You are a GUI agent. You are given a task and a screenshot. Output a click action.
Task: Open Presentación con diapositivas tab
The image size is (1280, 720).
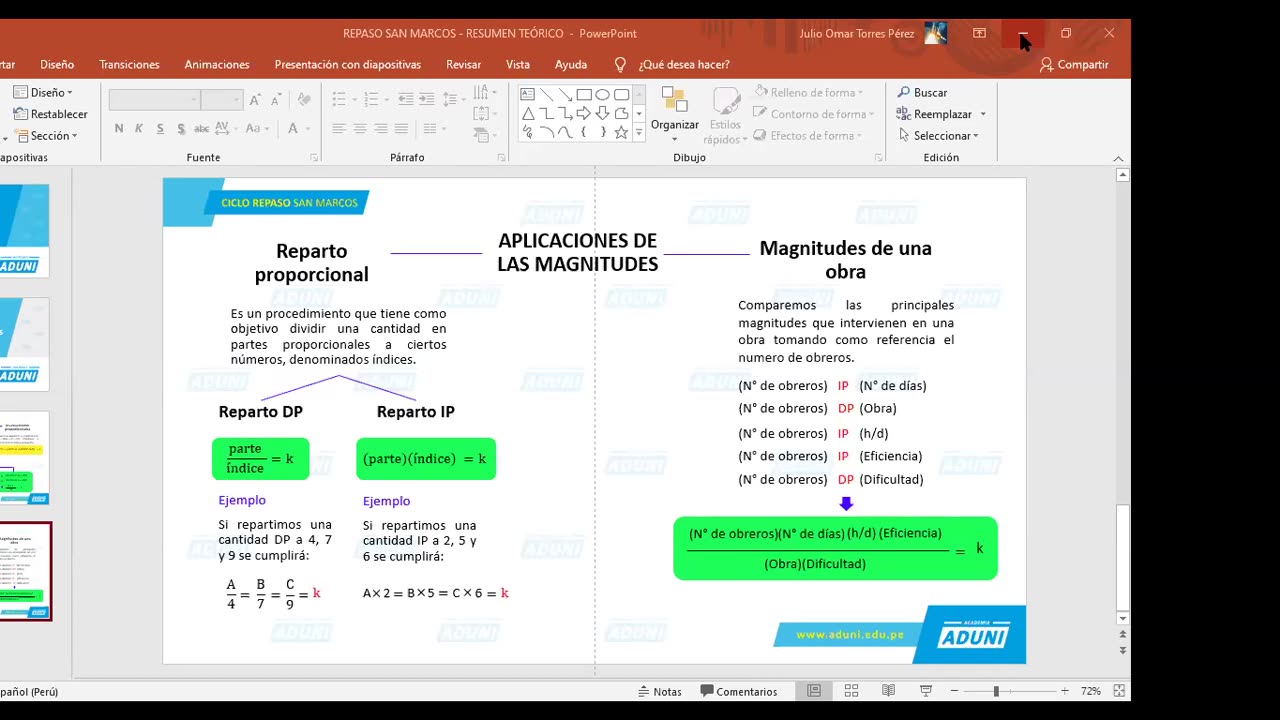coord(348,64)
